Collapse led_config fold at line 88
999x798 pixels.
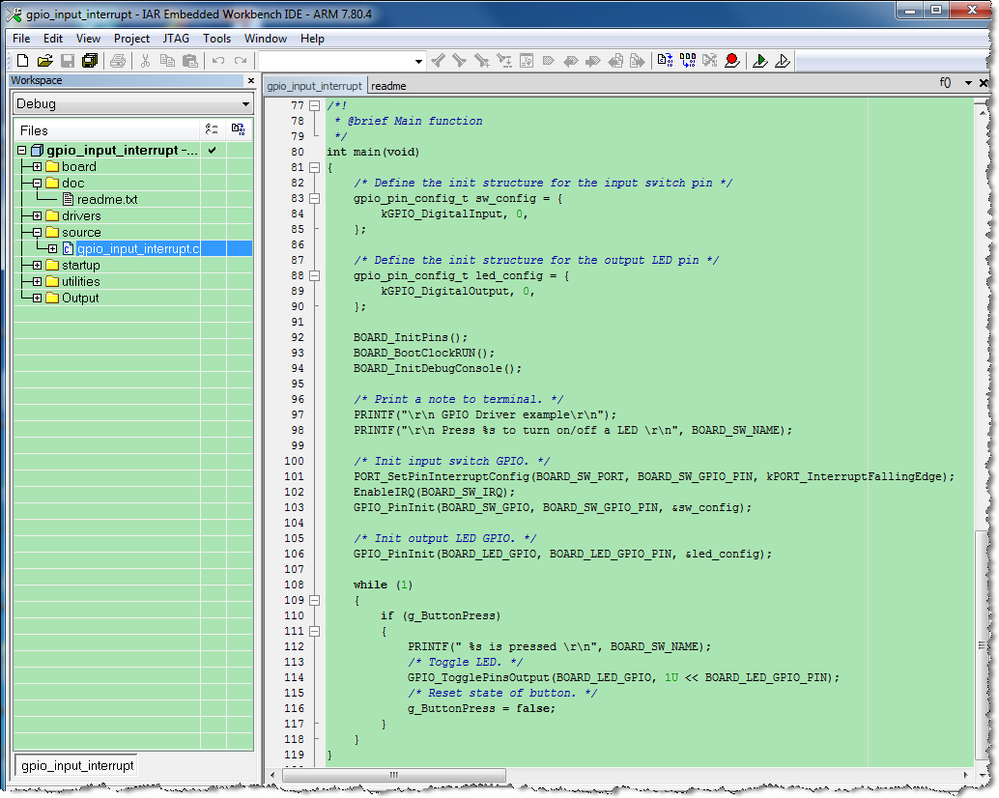[x=314, y=276]
